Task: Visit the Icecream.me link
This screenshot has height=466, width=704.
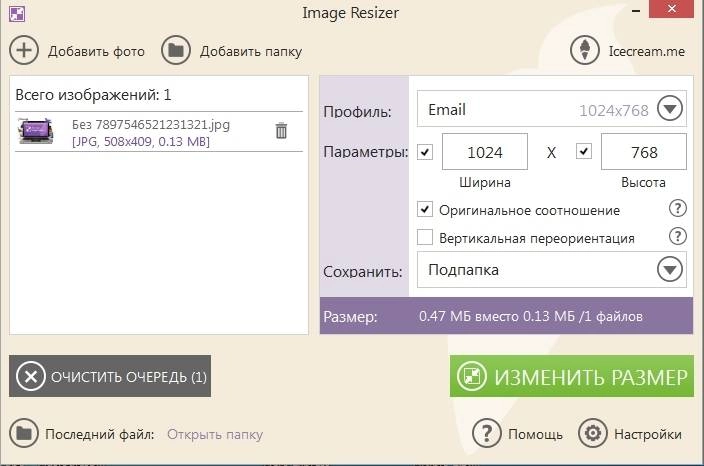Action: click(647, 51)
